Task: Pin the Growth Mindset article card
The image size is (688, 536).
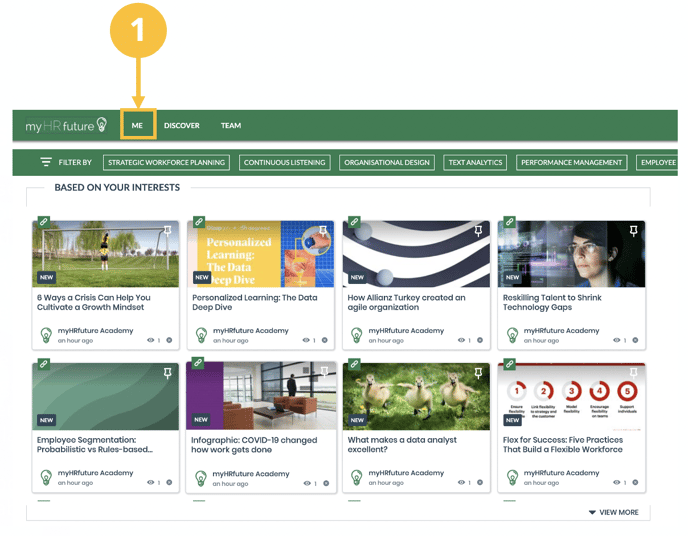Action: click(x=168, y=231)
